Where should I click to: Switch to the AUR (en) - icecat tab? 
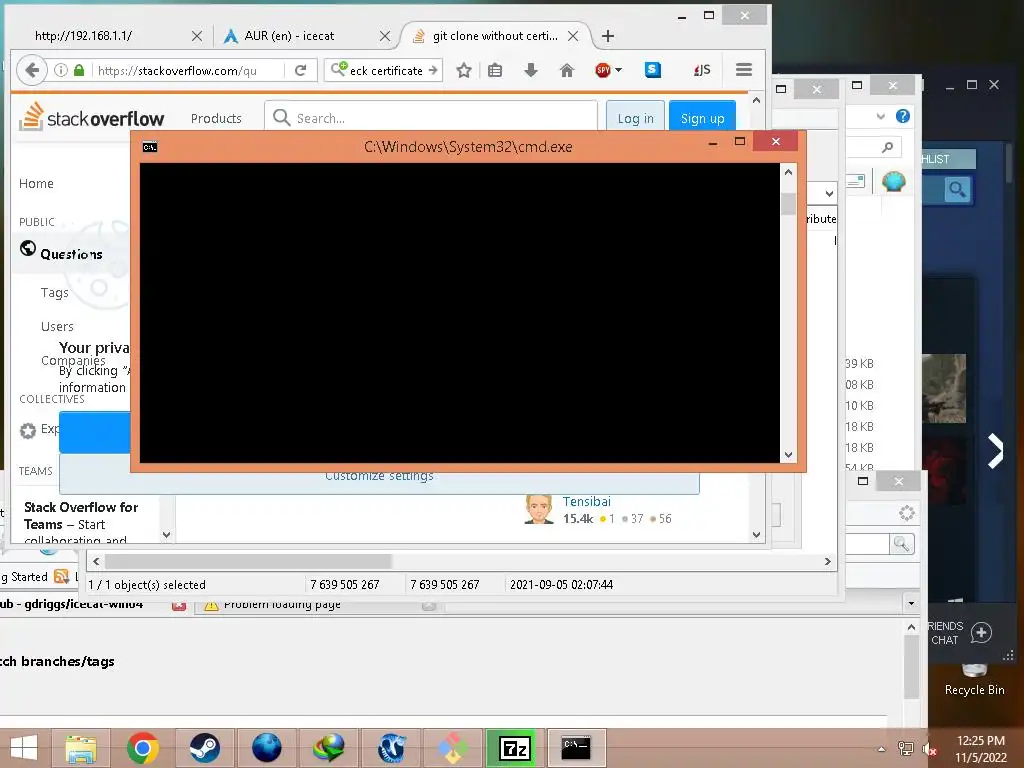point(289,36)
